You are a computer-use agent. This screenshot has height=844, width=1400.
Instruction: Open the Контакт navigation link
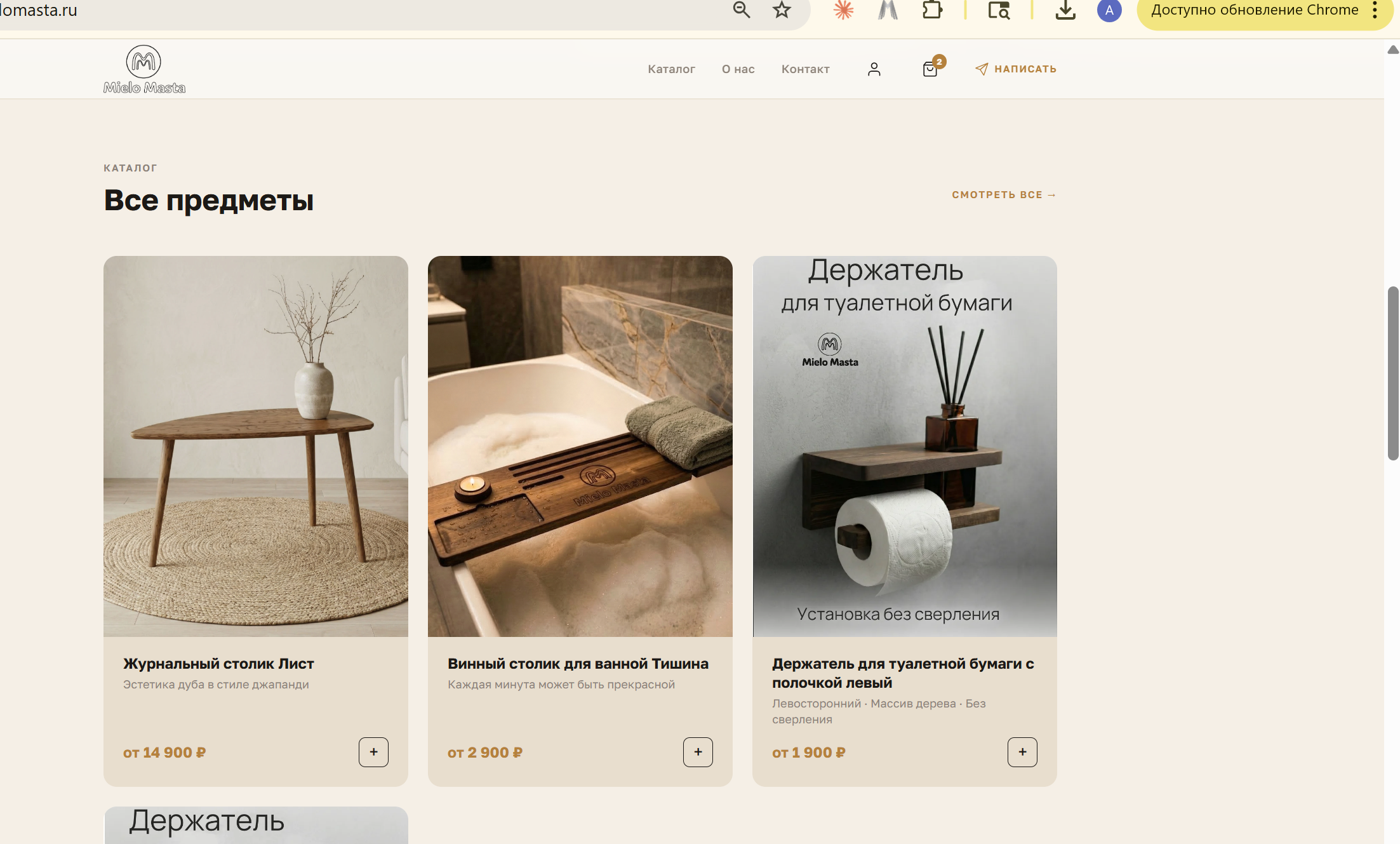tap(805, 69)
